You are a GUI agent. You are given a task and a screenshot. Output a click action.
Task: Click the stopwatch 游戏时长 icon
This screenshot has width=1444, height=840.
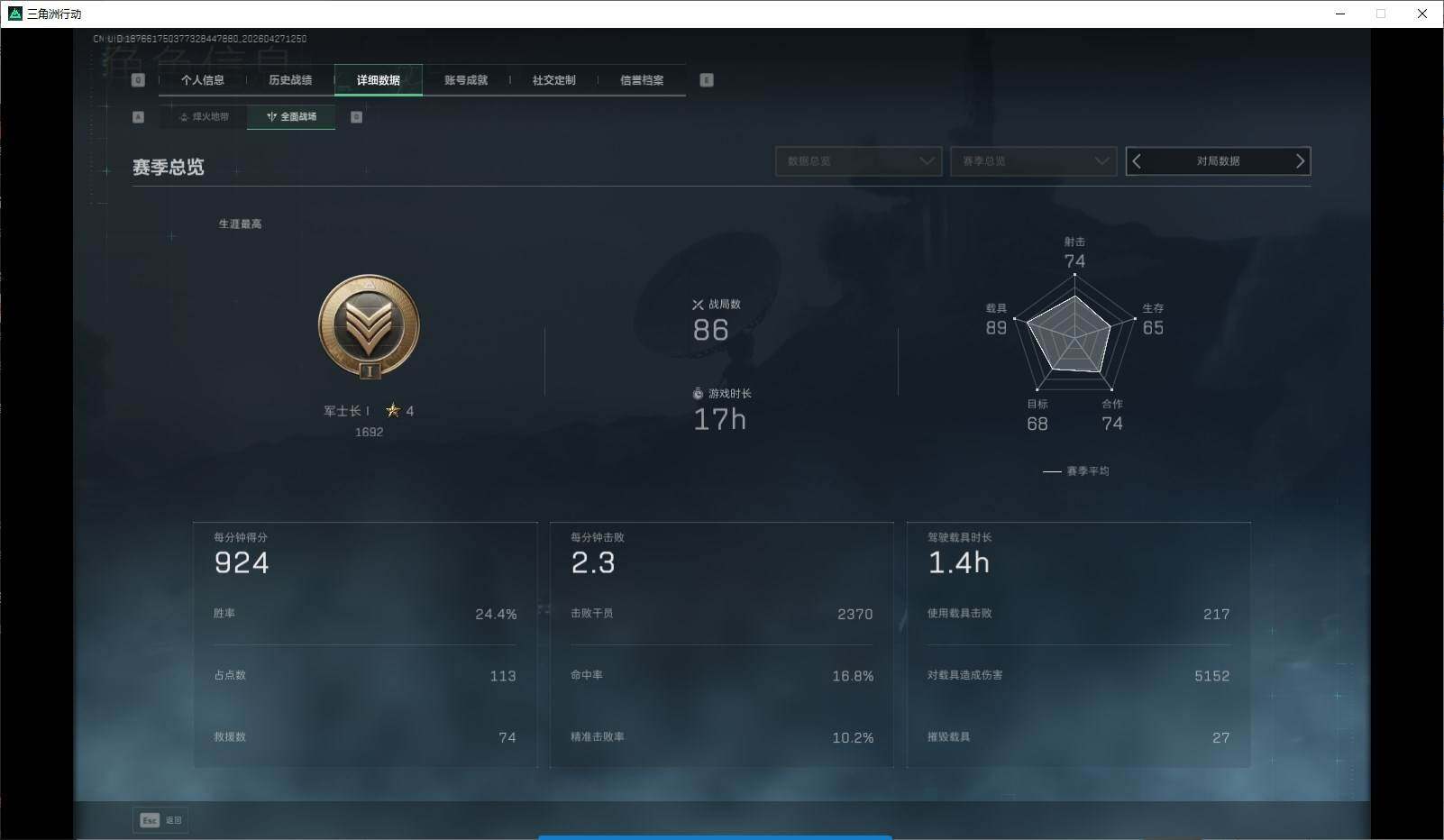pyautogui.click(x=698, y=394)
